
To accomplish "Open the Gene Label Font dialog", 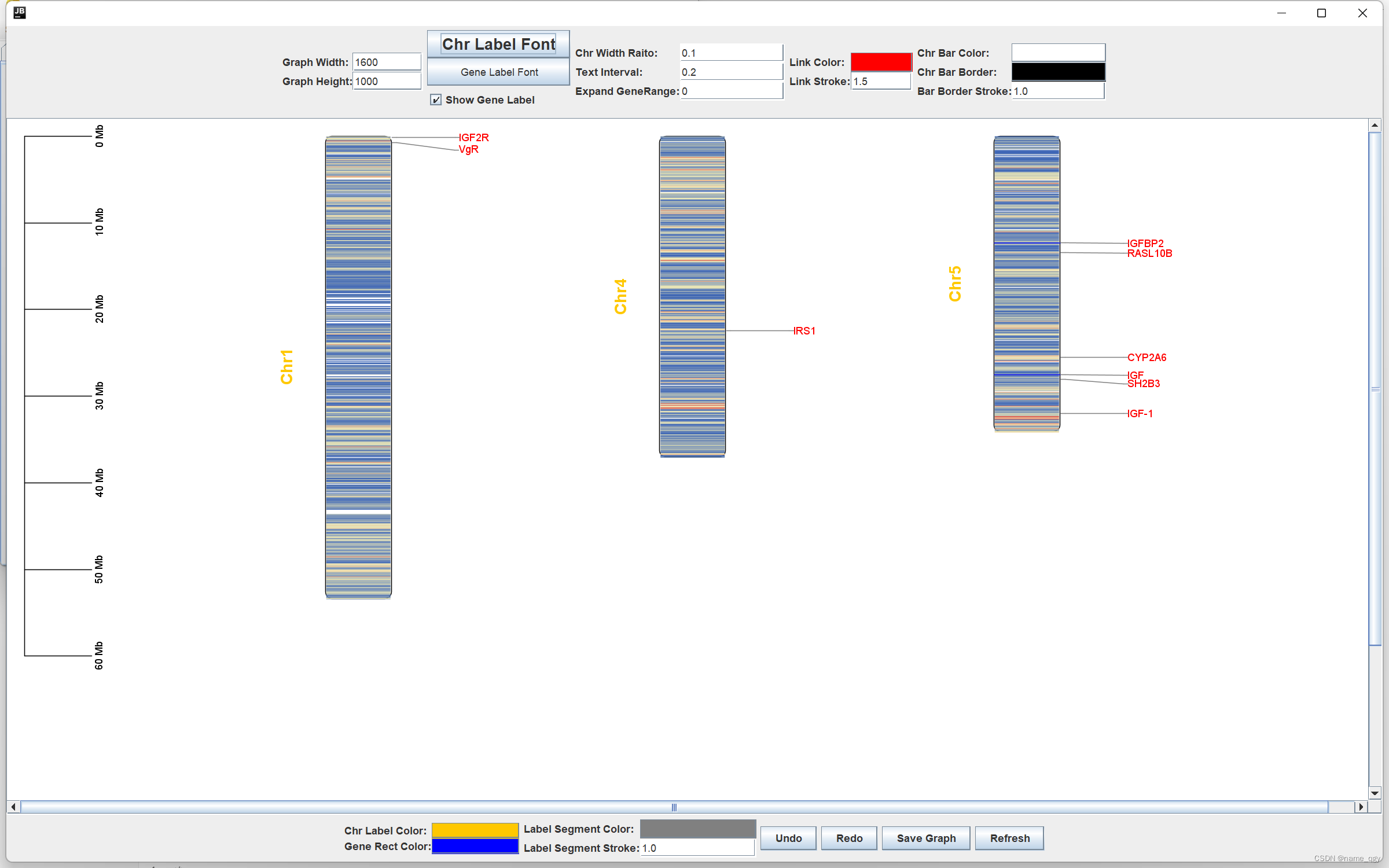I will pyautogui.click(x=498, y=72).
